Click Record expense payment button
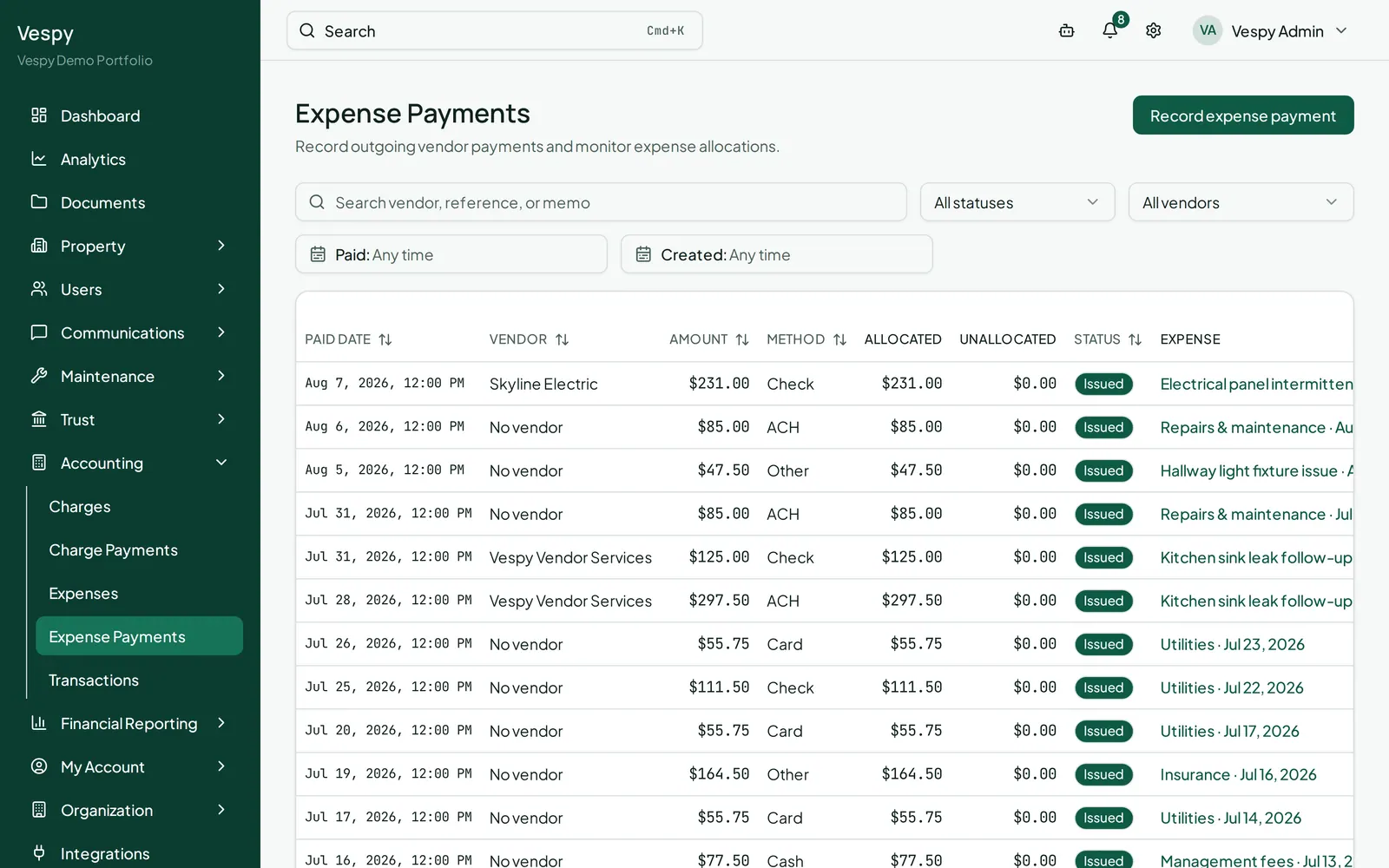The height and width of the screenshot is (868, 1389). click(1243, 115)
